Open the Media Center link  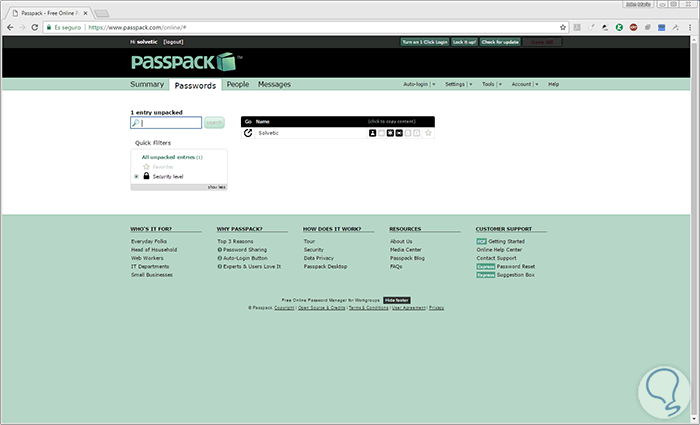(405, 250)
